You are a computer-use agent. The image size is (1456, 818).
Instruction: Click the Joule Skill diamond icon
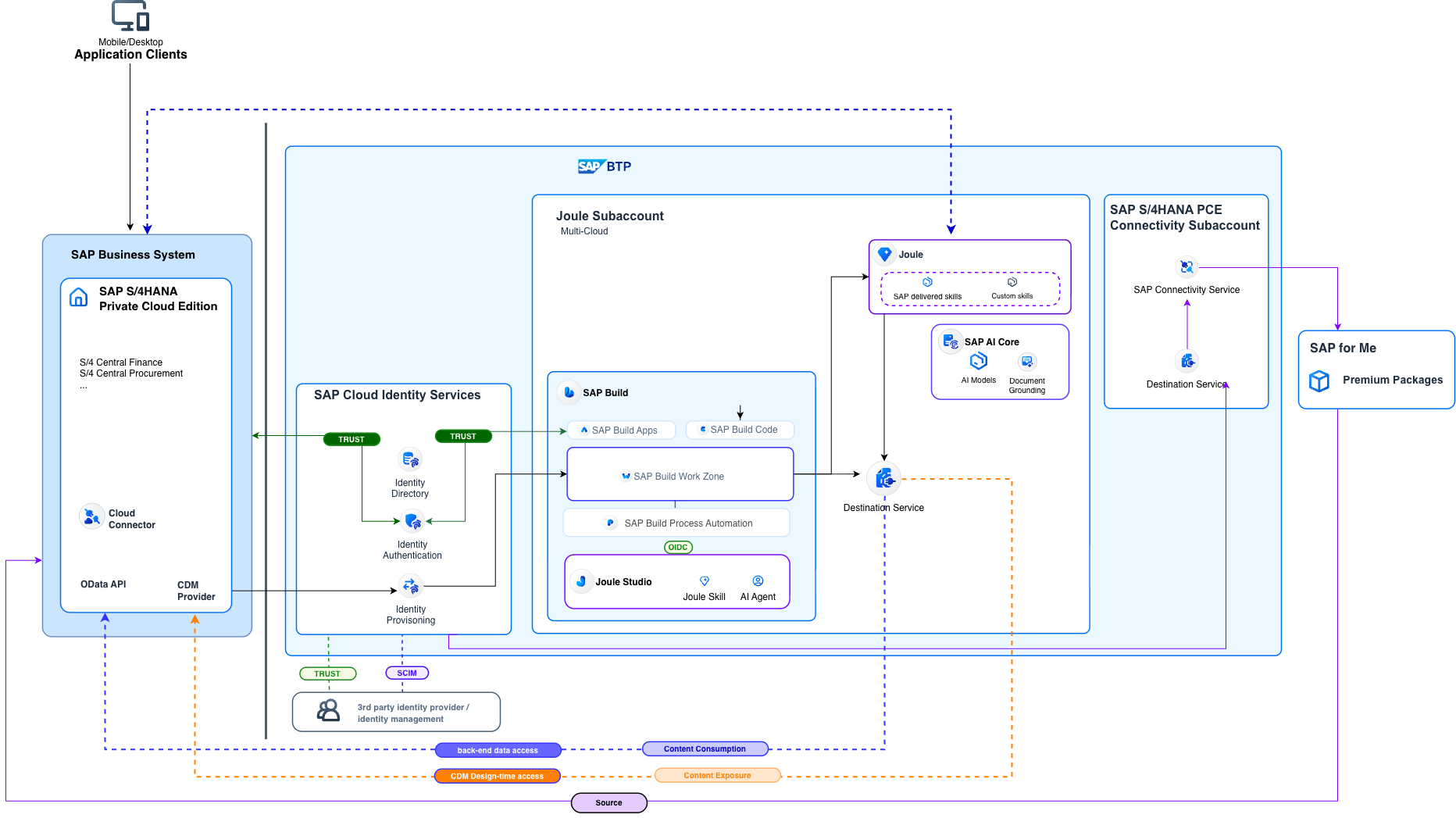tap(705, 581)
